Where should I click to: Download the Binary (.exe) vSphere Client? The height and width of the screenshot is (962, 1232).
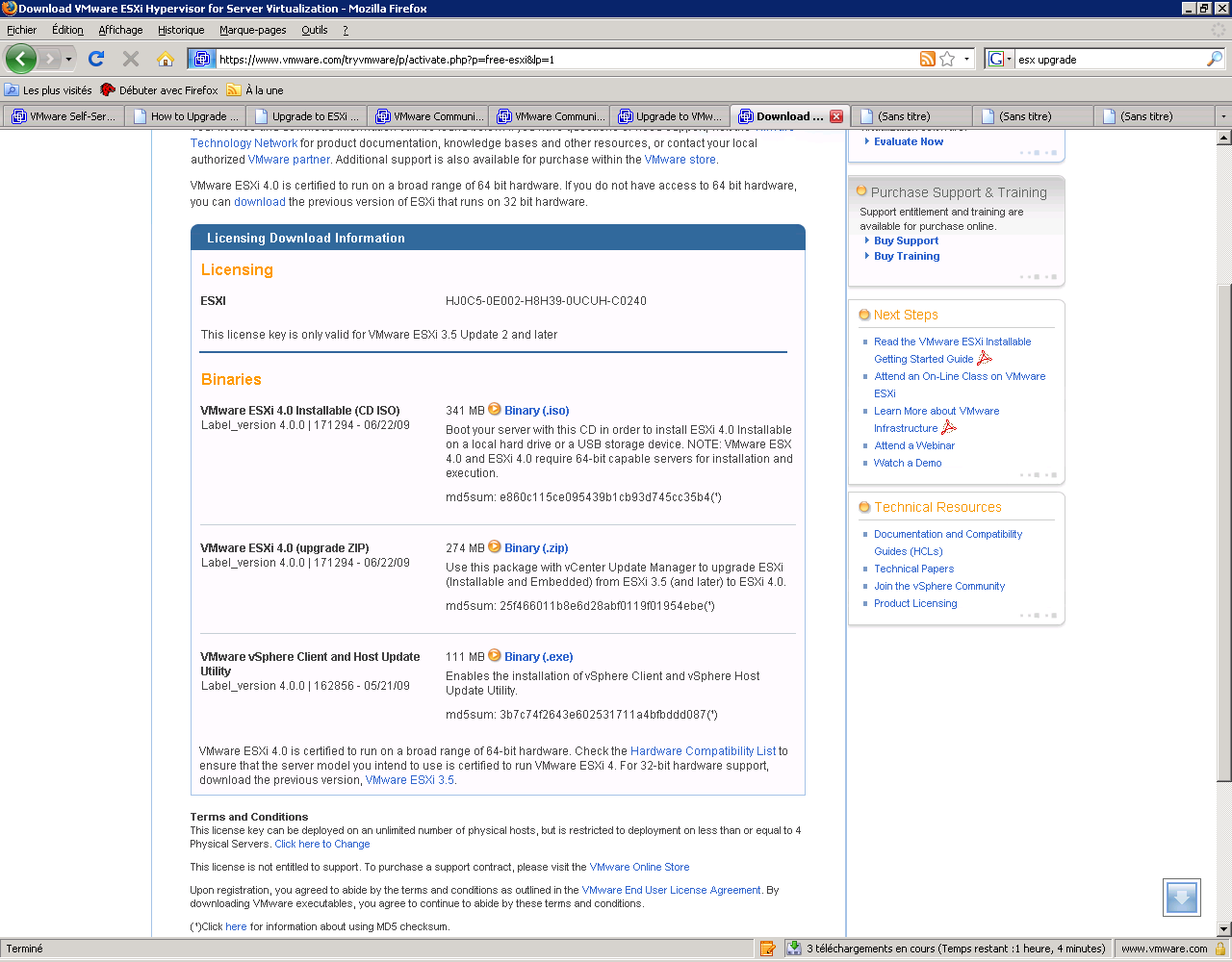(x=539, y=656)
